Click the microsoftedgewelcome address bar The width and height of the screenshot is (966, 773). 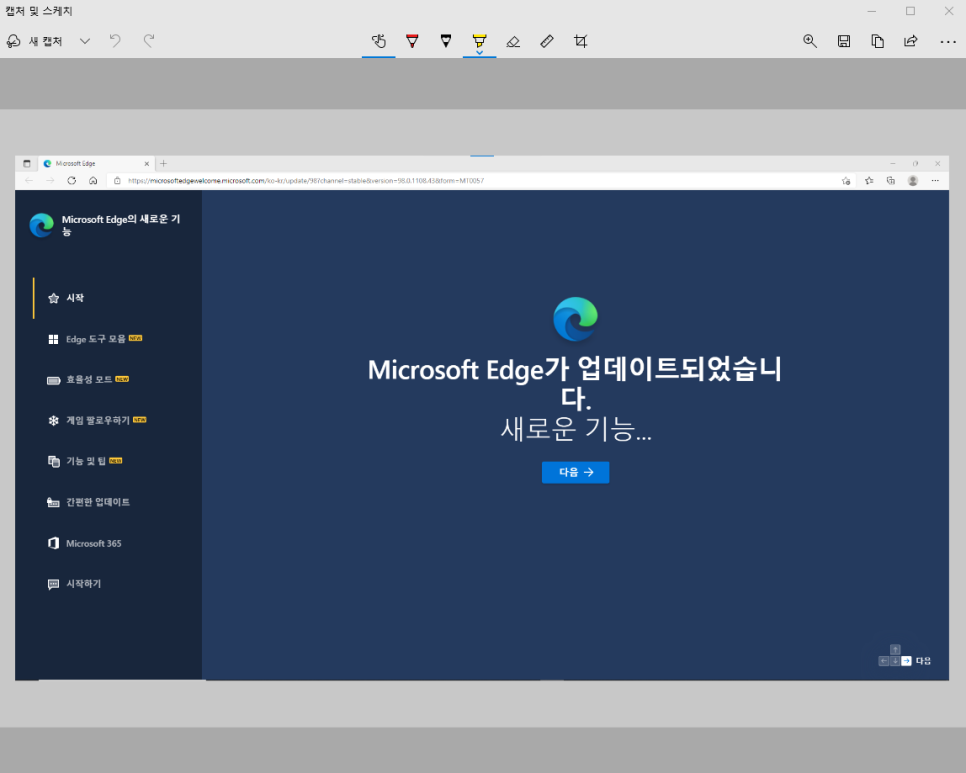point(481,180)
